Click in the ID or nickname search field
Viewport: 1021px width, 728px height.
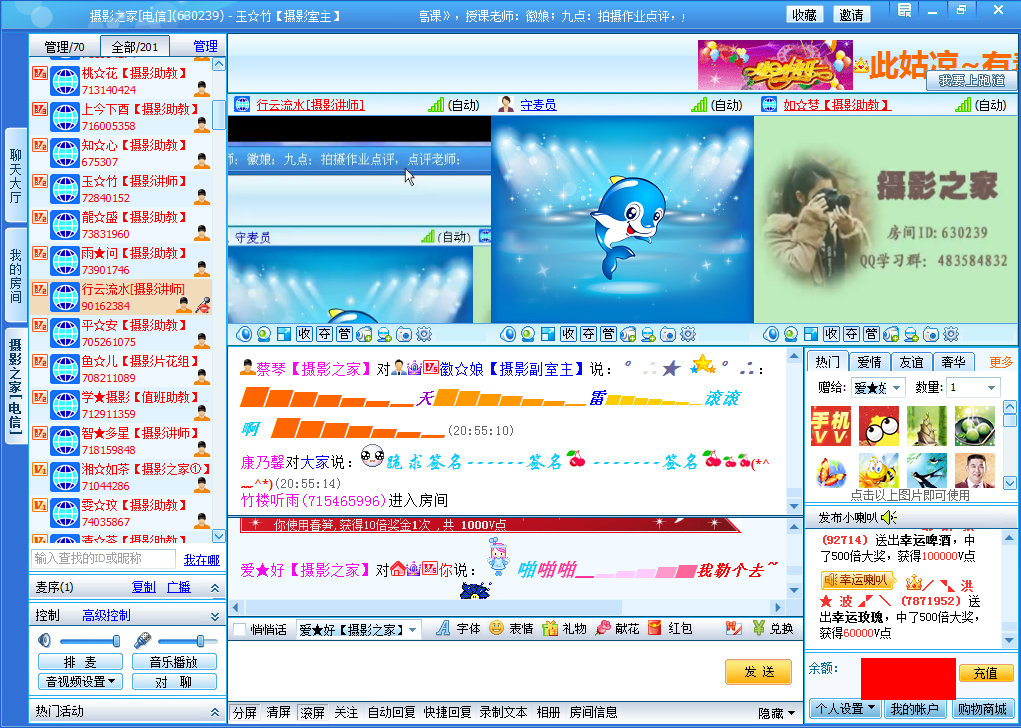103,558
